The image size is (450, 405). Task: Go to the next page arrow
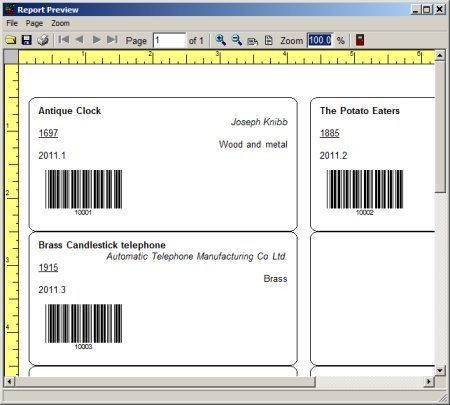click(x=97, y=40)
